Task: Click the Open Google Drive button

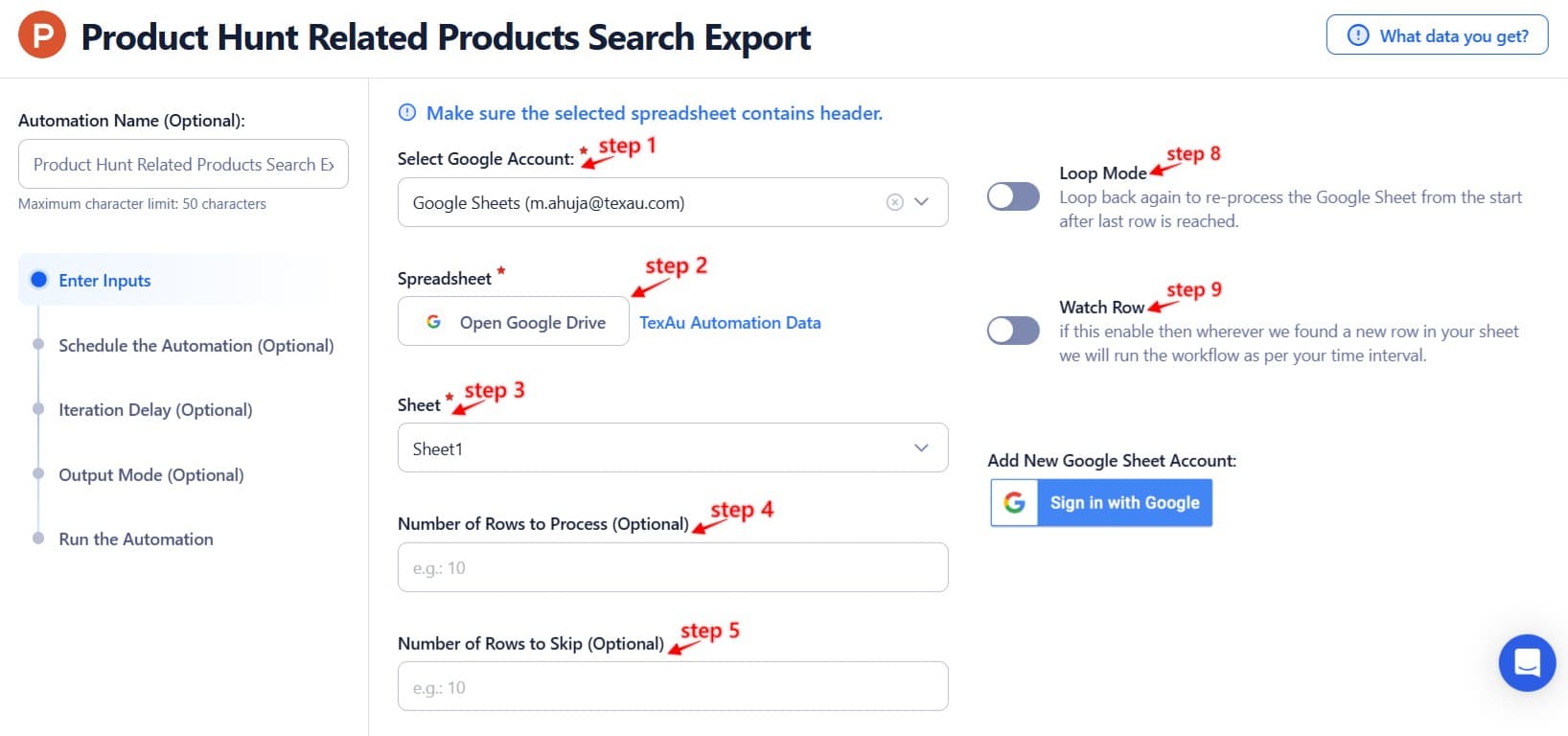Action: 513,321
